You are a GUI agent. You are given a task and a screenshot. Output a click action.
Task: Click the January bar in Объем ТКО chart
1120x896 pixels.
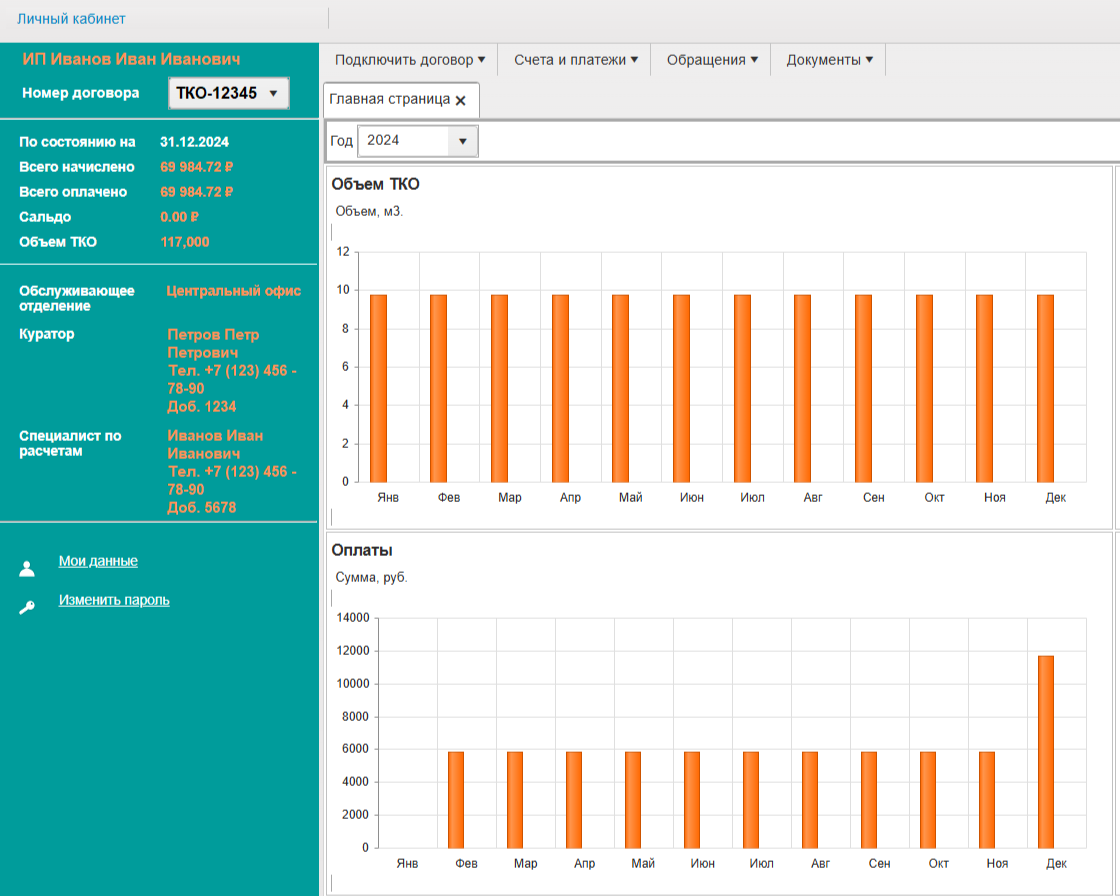point(378,388)
